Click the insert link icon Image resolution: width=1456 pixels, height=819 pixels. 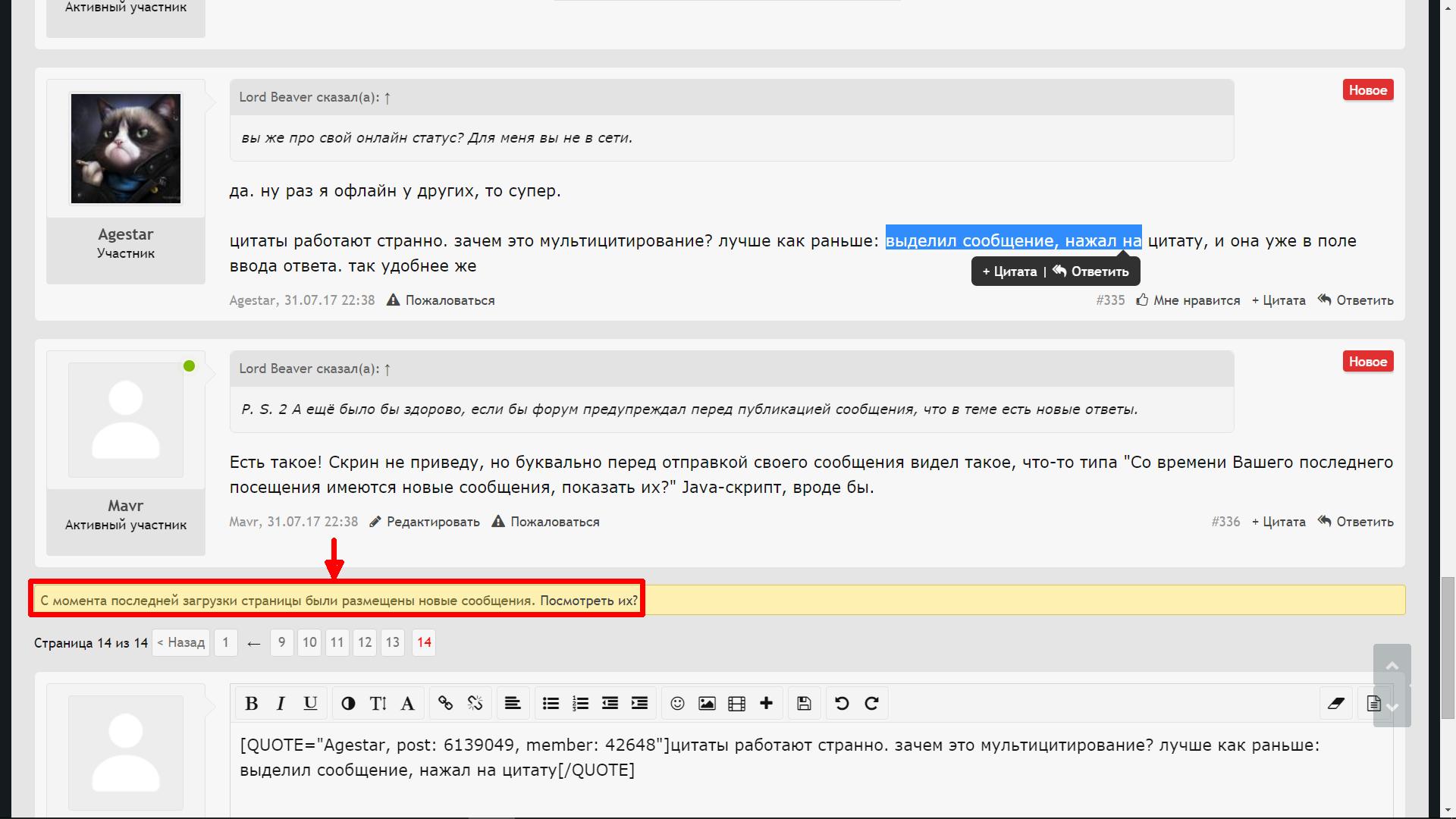click(446, 704)
